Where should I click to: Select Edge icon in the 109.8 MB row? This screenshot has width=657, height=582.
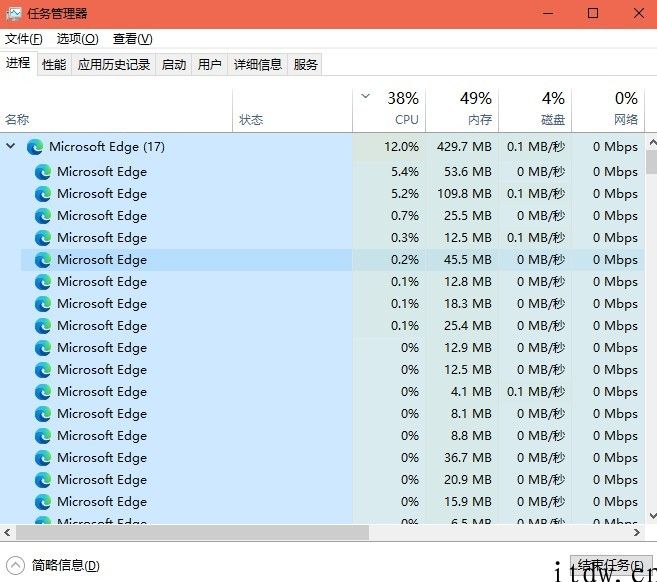click(x=43, y=194)
